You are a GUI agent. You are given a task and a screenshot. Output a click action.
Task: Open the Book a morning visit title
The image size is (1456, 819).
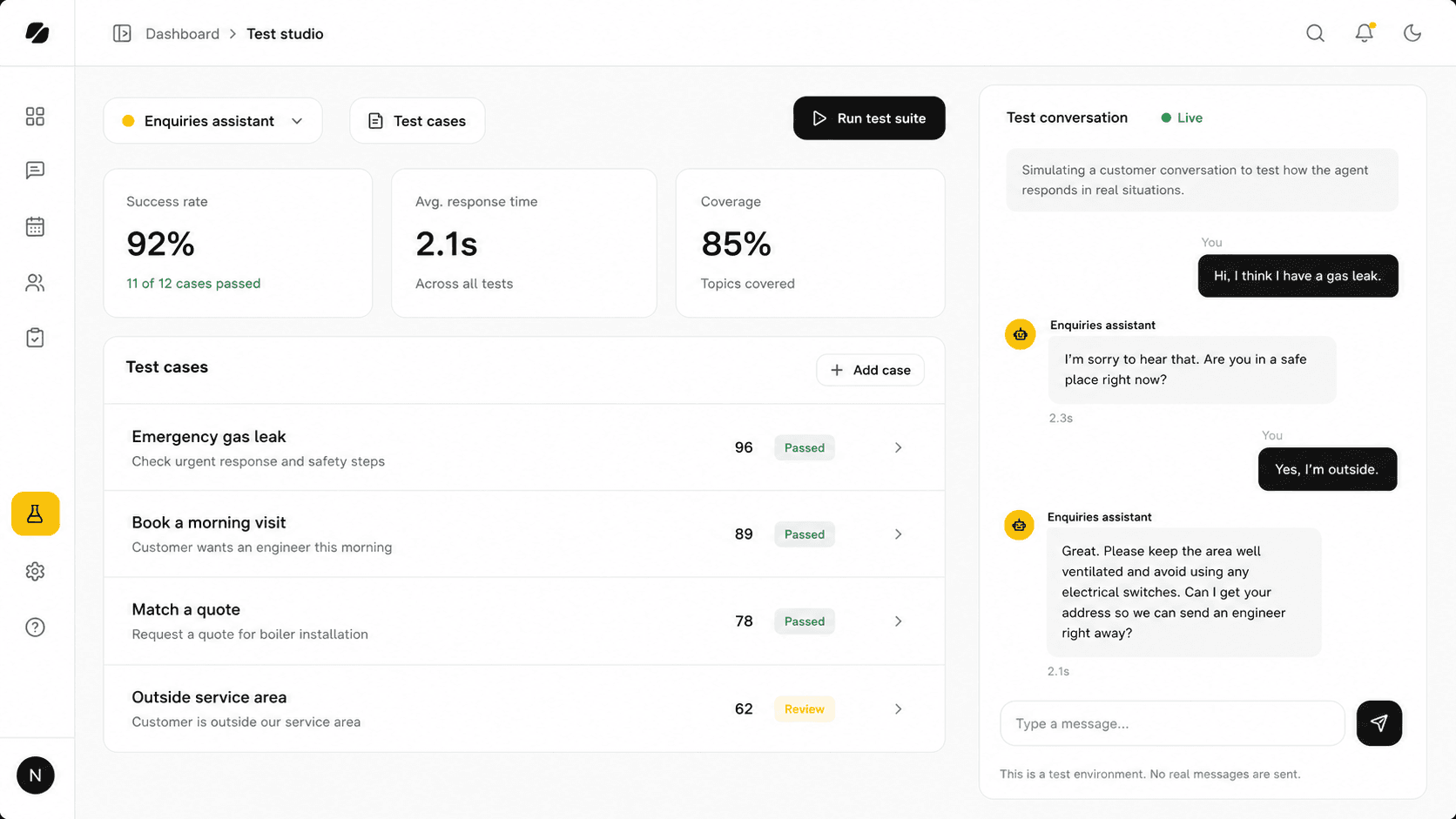tap(209, 523)
